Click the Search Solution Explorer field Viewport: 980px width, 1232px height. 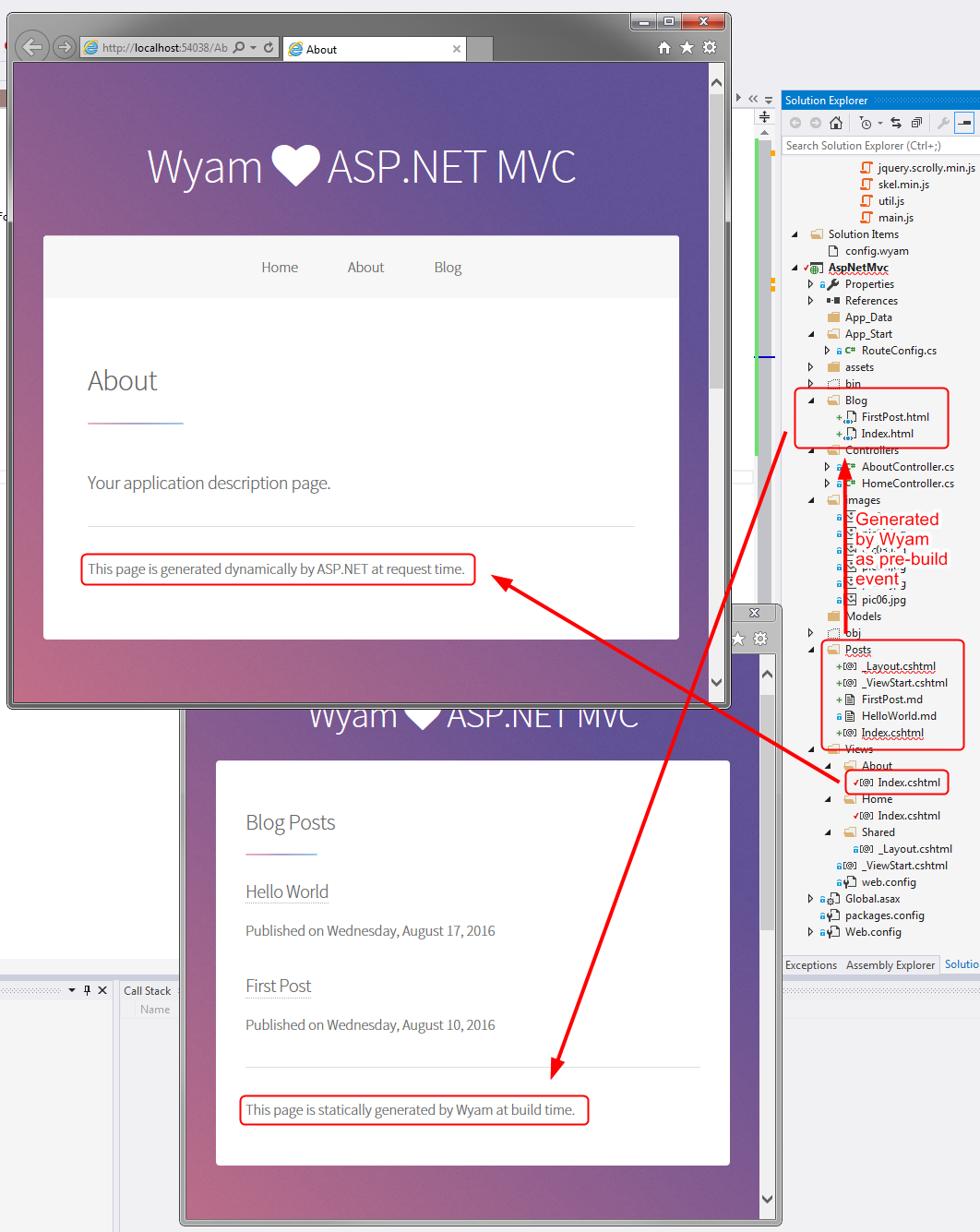pyautogui.click(x=880, y=146)
